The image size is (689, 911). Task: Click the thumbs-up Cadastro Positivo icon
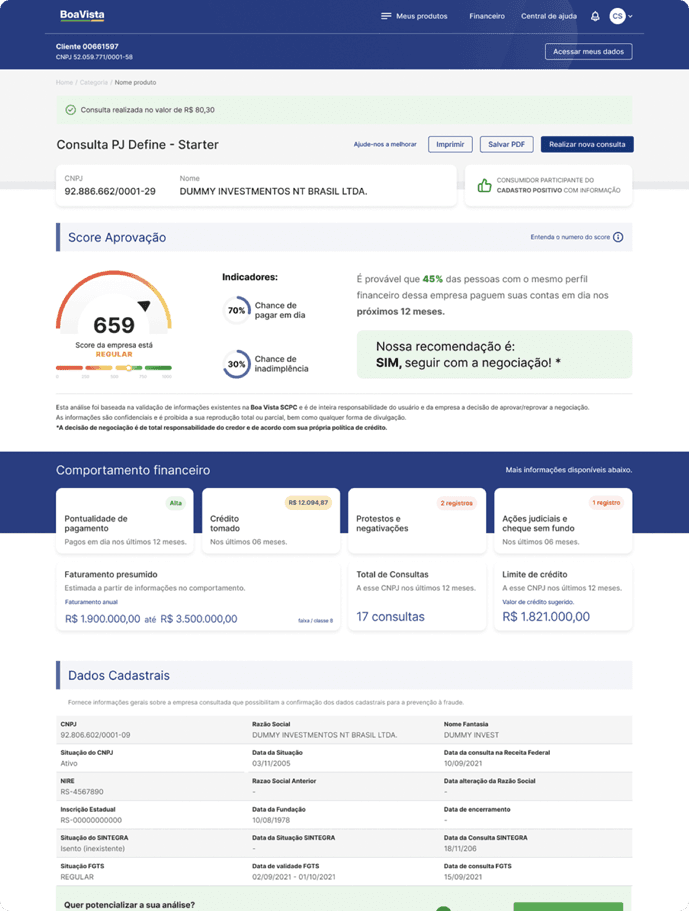484,185
